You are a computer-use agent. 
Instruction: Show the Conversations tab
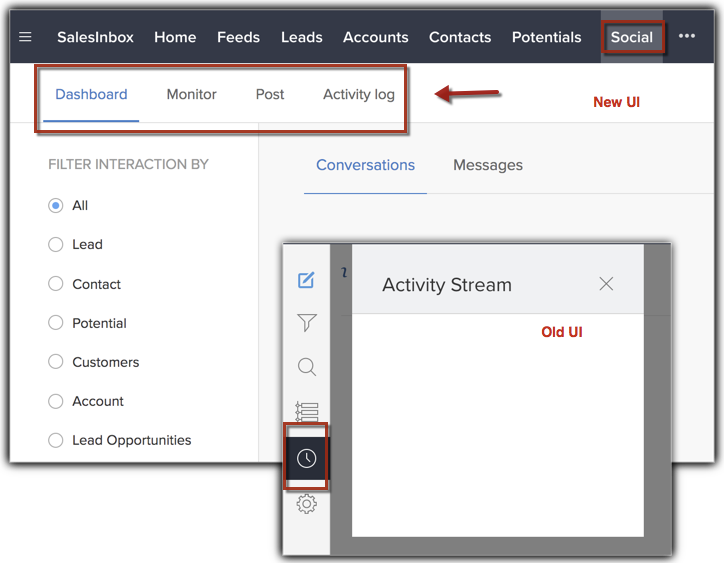(365, 165)
